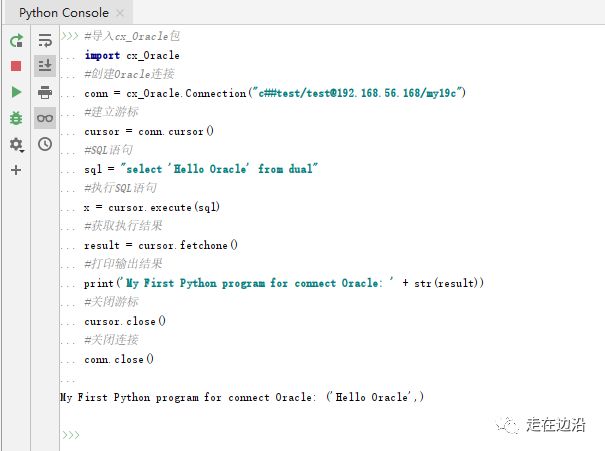Close the Python Console tab
This screenshot has width=605, height=451.
120,13
